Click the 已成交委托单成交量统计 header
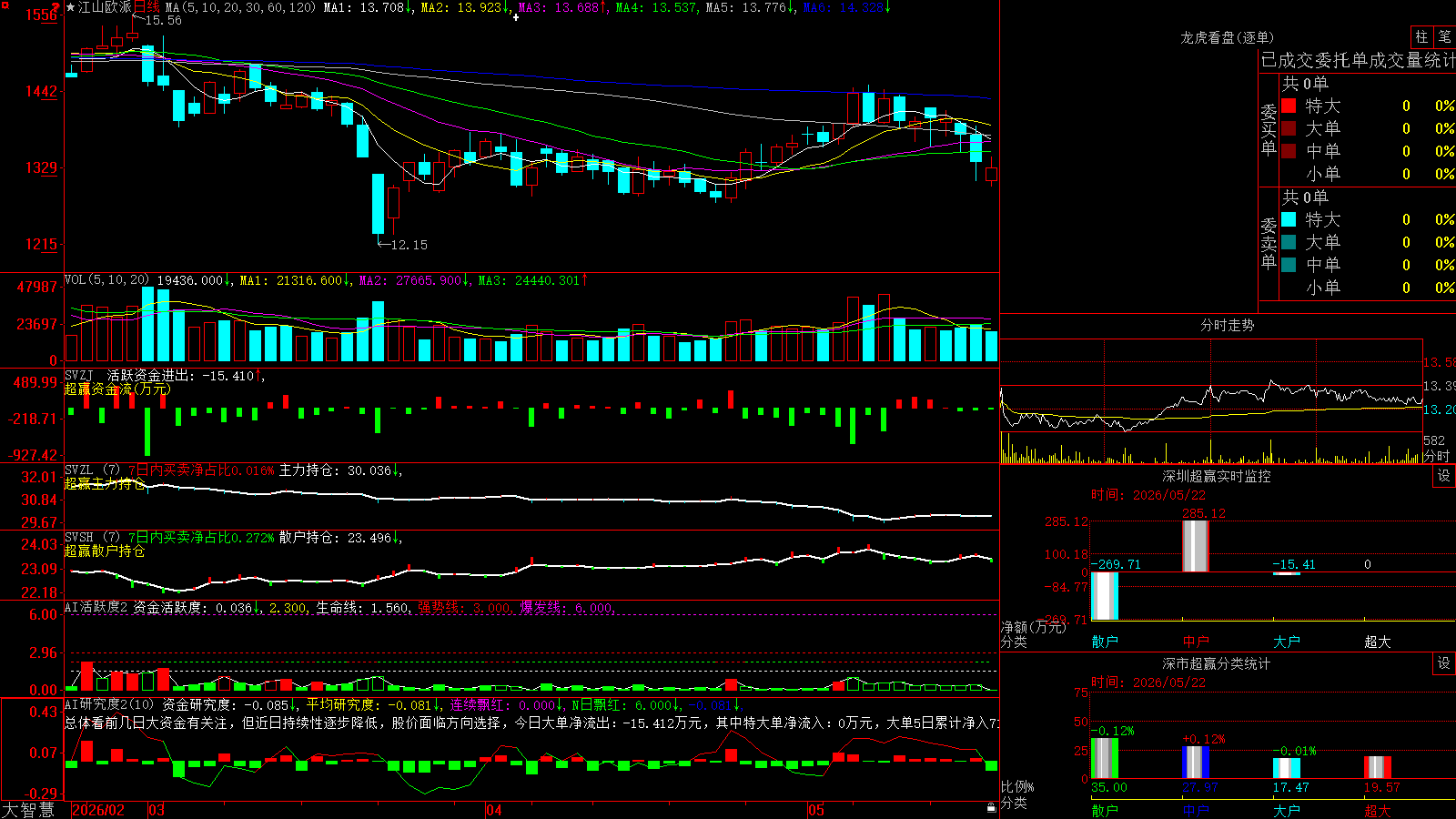 pyautogui.click(x=1358, y=61)
